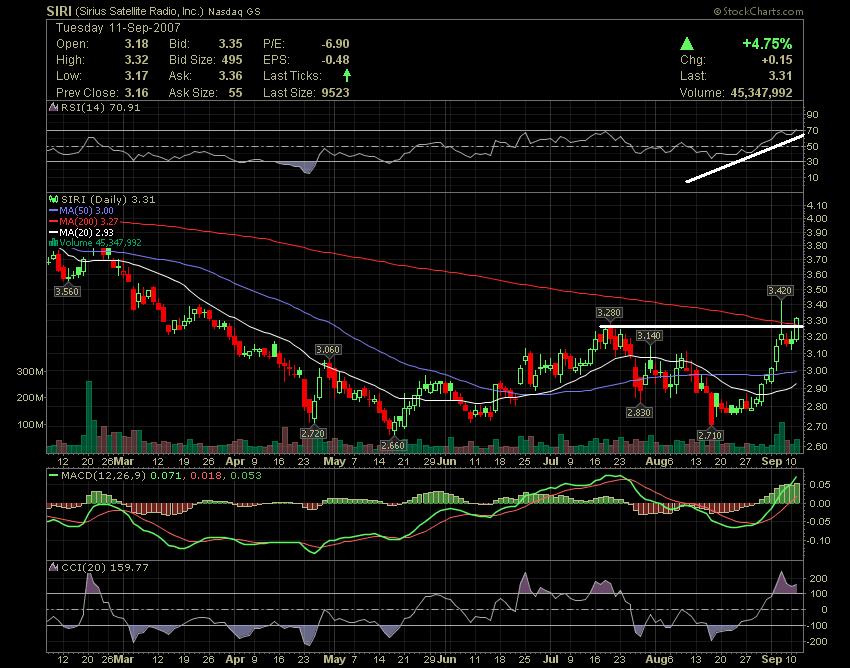Click the RSI(14) indicator icon
The height and width of the screenshot is (668, 850).
click(x=53, y=107)
